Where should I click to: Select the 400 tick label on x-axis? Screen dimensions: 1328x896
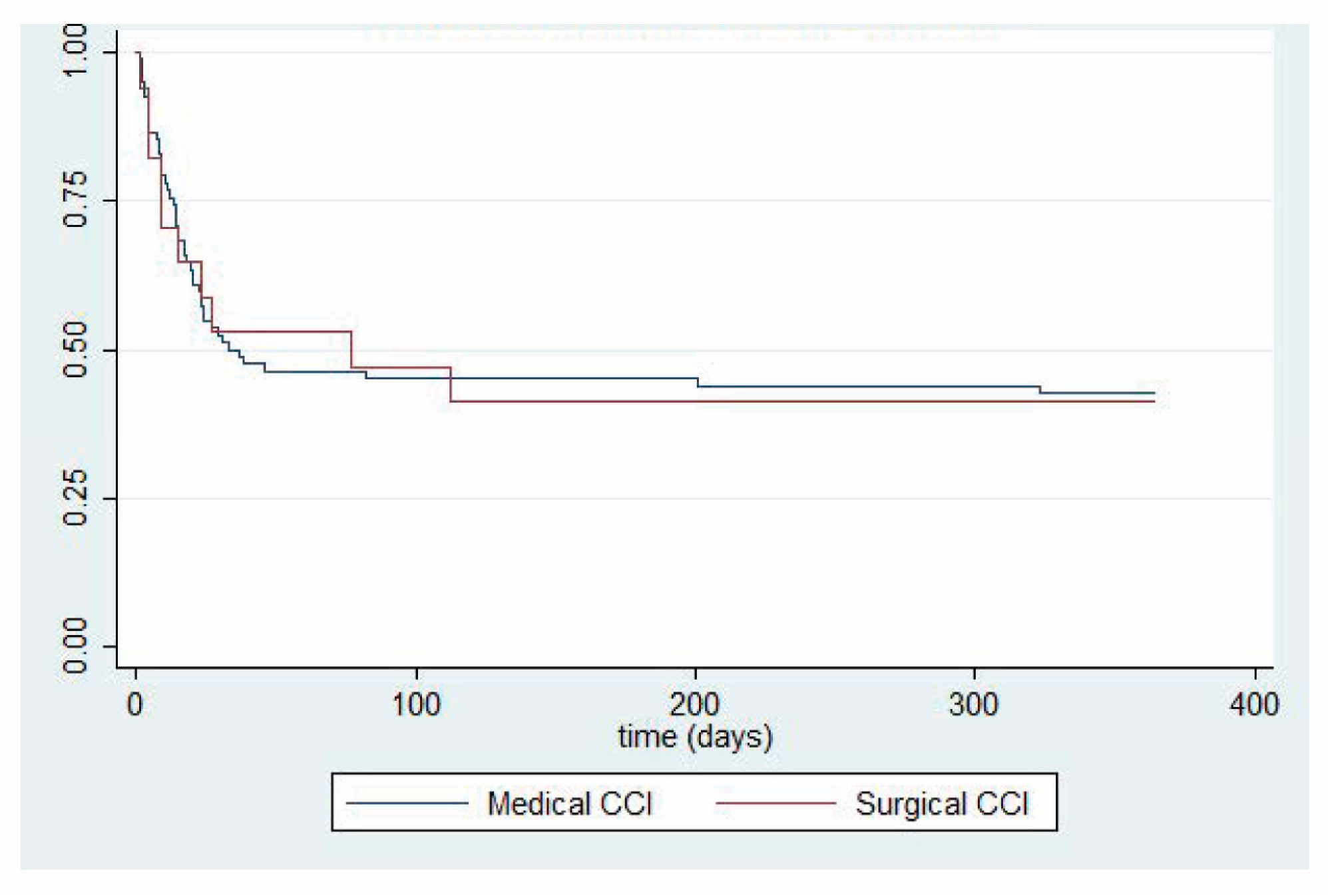pyautogui.click(x=1254, y=704)
